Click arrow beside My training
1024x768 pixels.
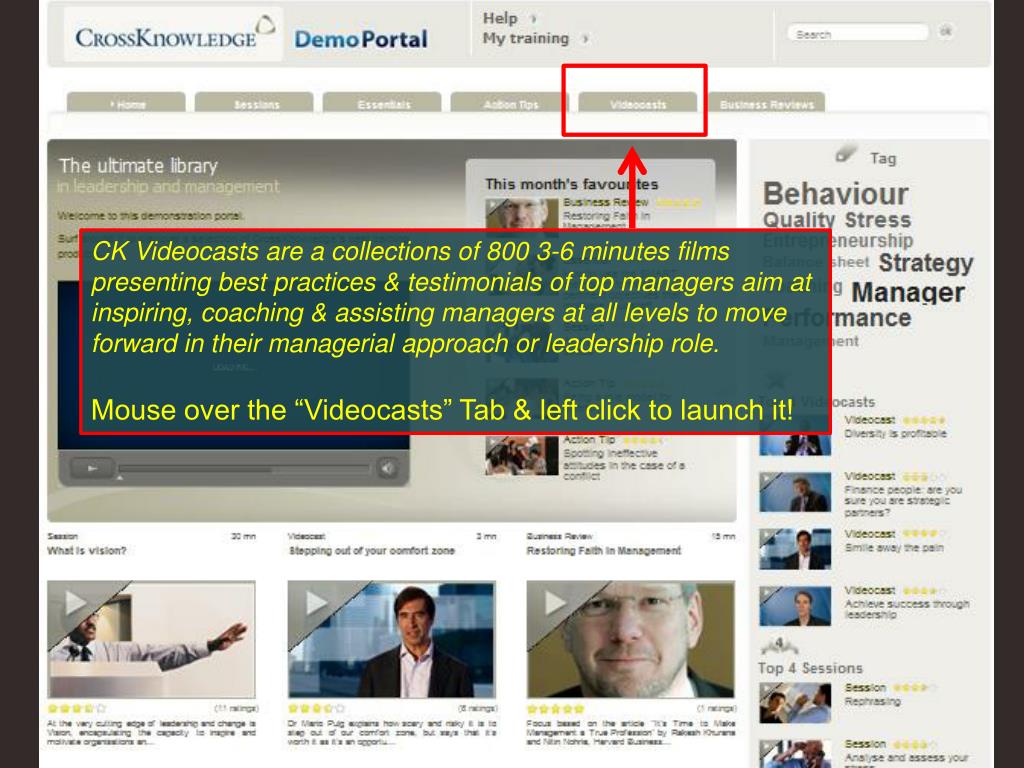point(585,39)
